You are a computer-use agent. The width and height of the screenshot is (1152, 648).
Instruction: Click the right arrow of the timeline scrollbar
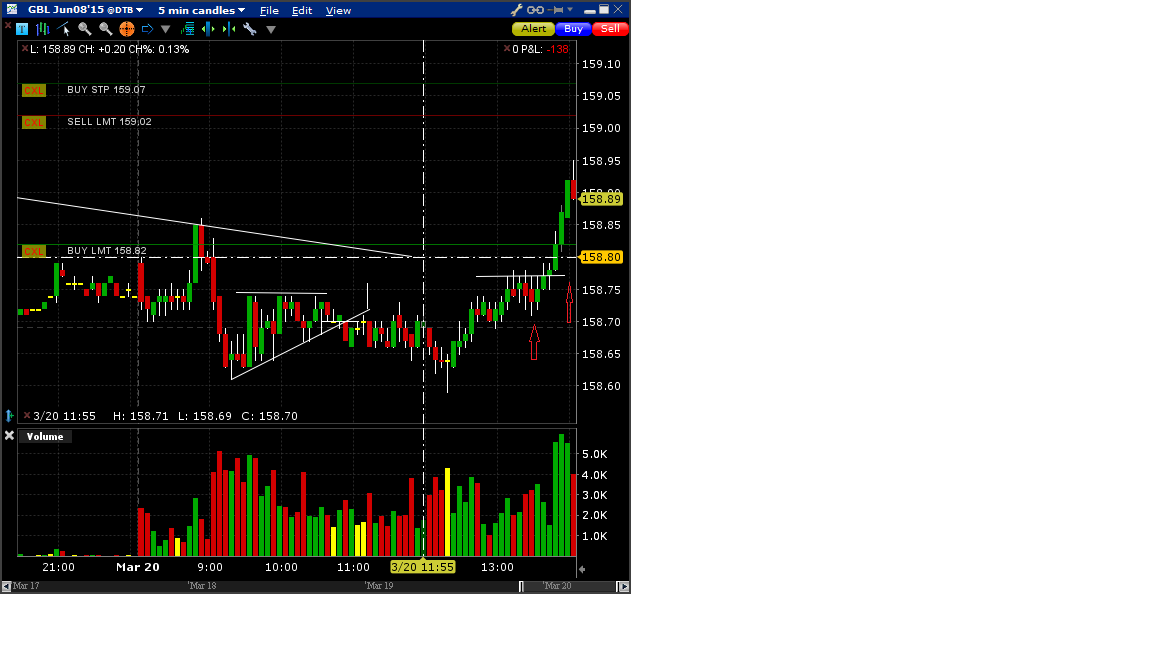coord(623,586)
